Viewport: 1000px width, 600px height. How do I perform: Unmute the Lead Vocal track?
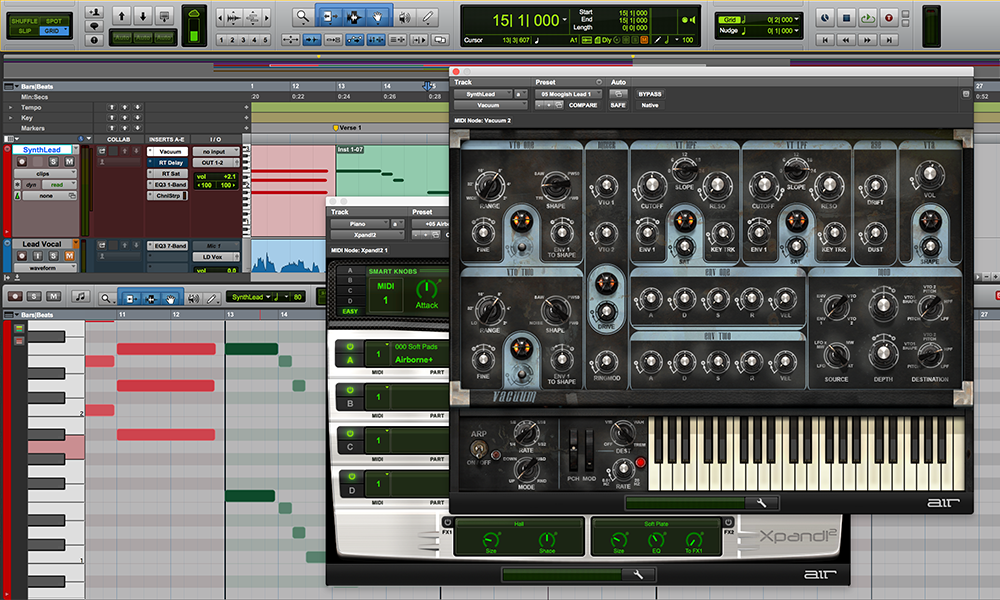pos(69,256)
